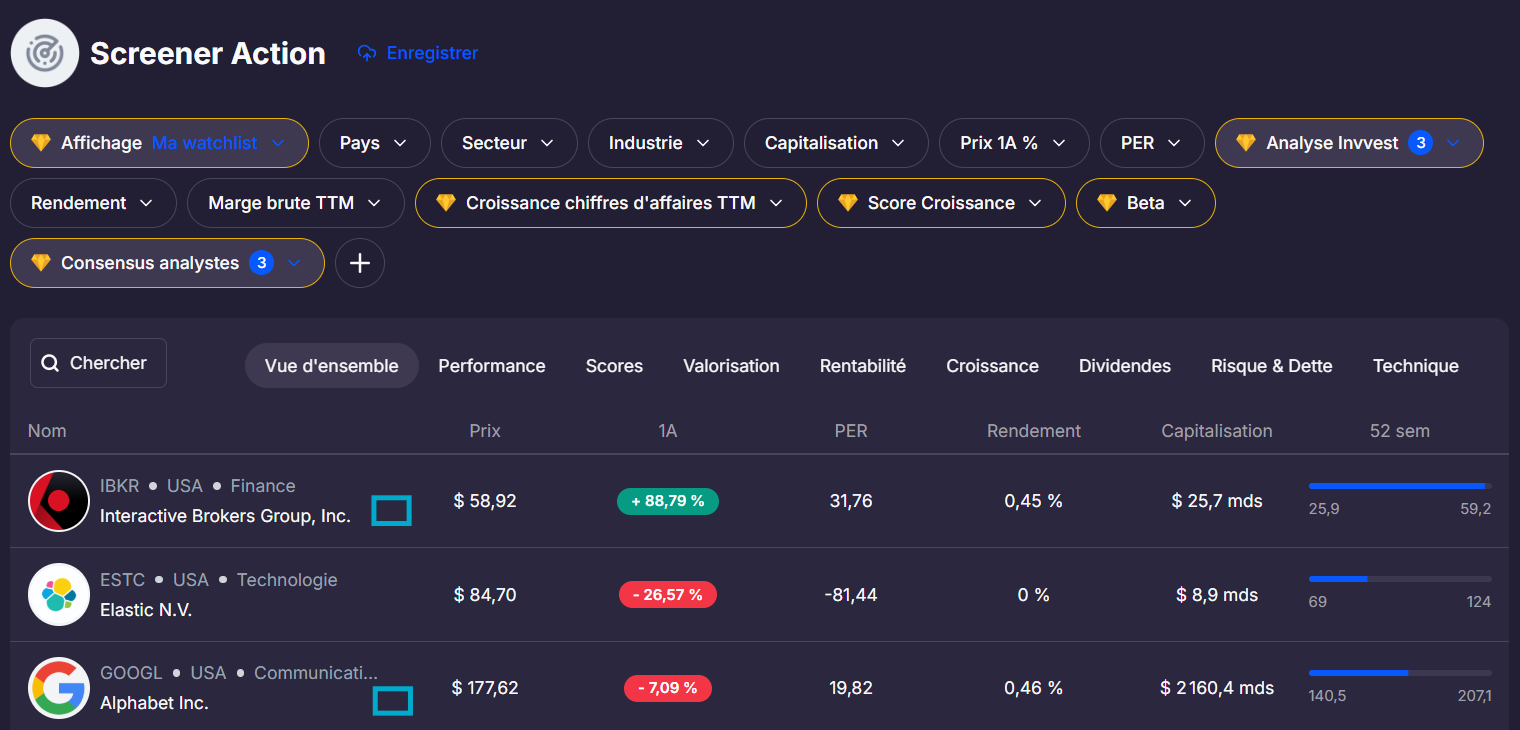Image resolution: width=1520 pixels, height=730 pixels.
Task: Click the Analyse Invvest badge showing 3
Action: 1420,143
